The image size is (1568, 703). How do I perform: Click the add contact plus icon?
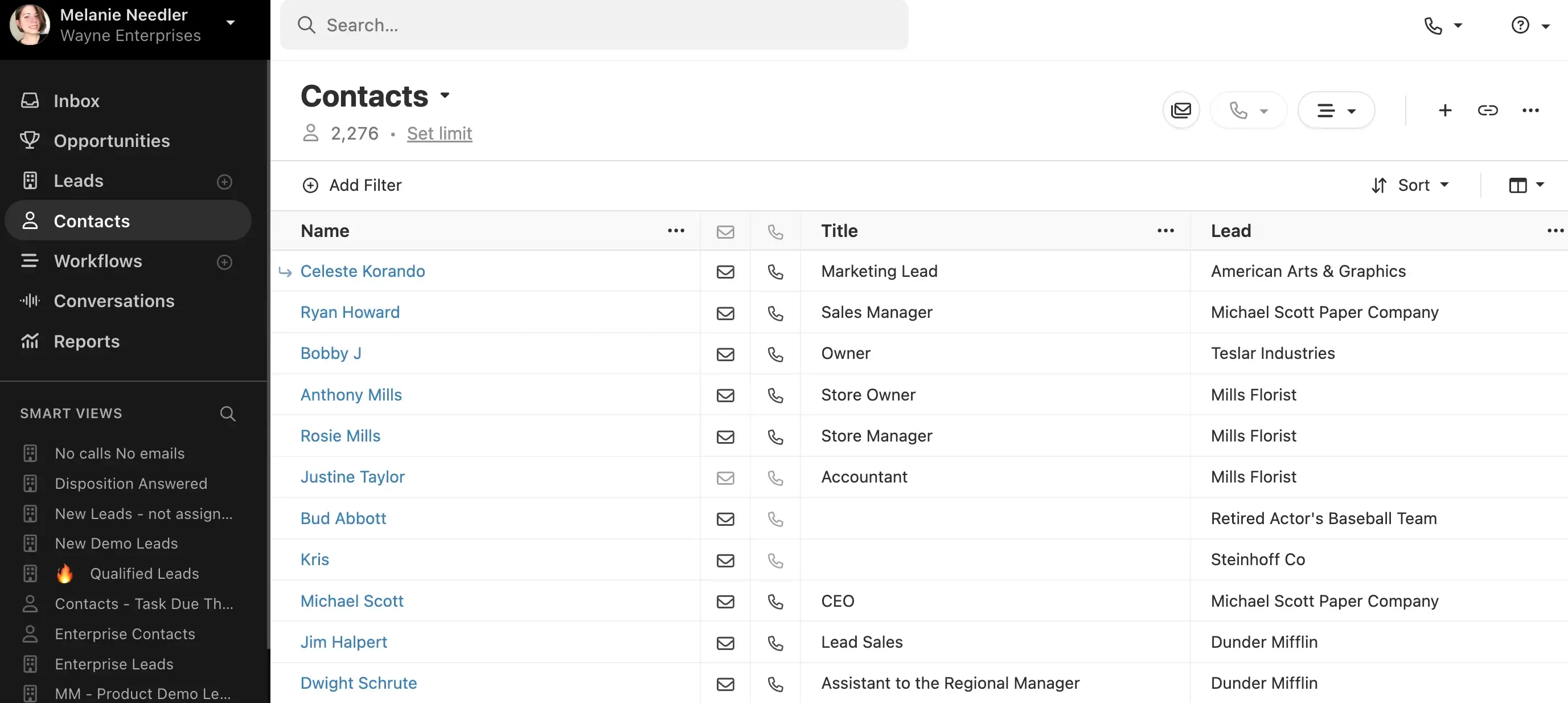(1445, 111)
